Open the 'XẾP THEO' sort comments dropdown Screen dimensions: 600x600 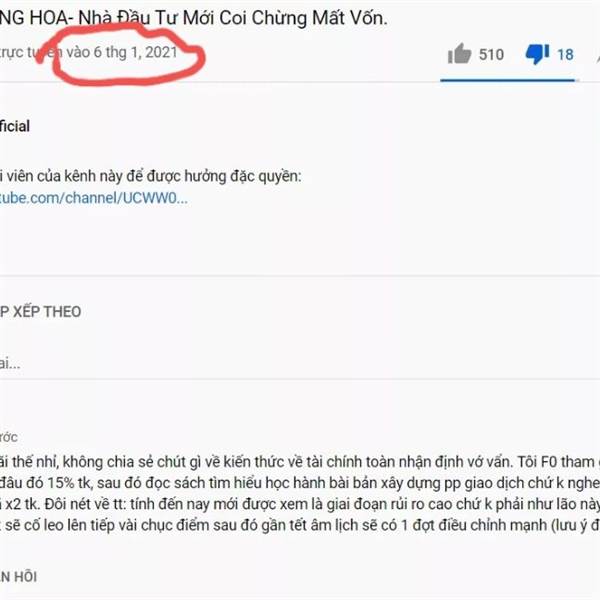[40, 311]
